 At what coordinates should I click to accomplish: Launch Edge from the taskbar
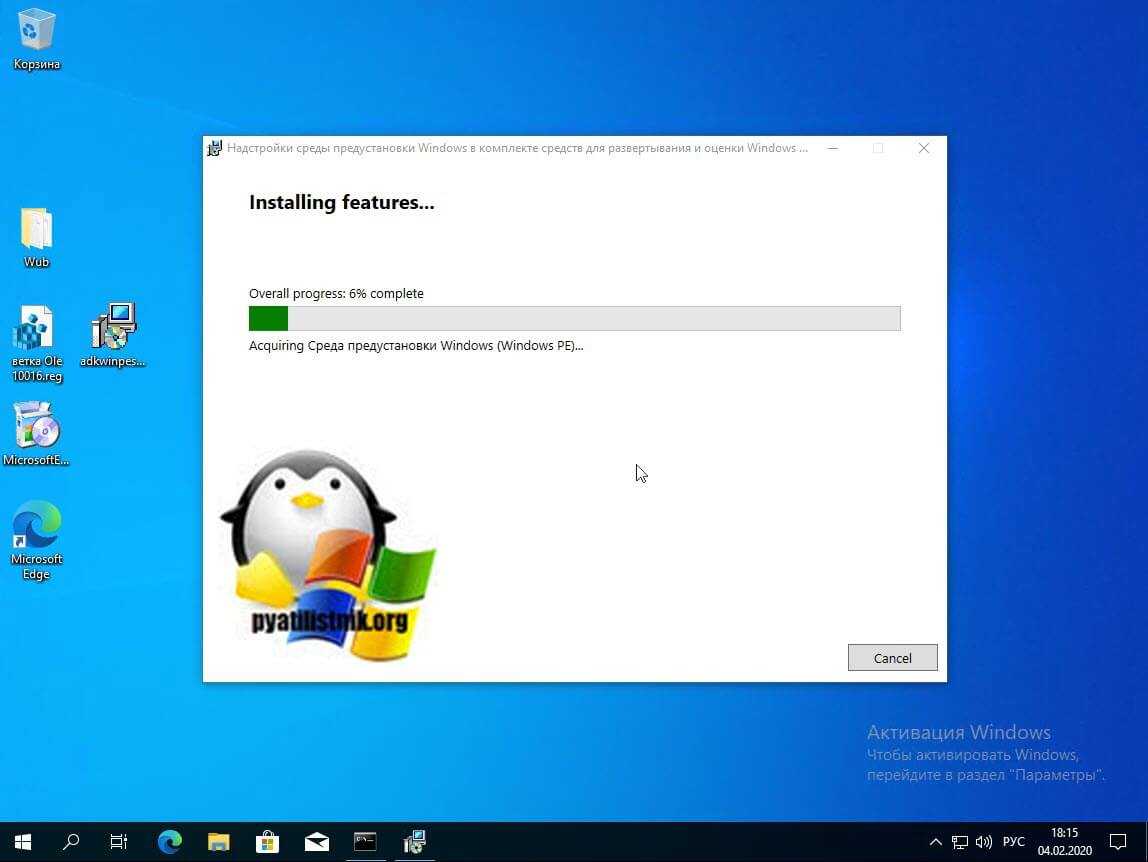click(x=170, y=842)
